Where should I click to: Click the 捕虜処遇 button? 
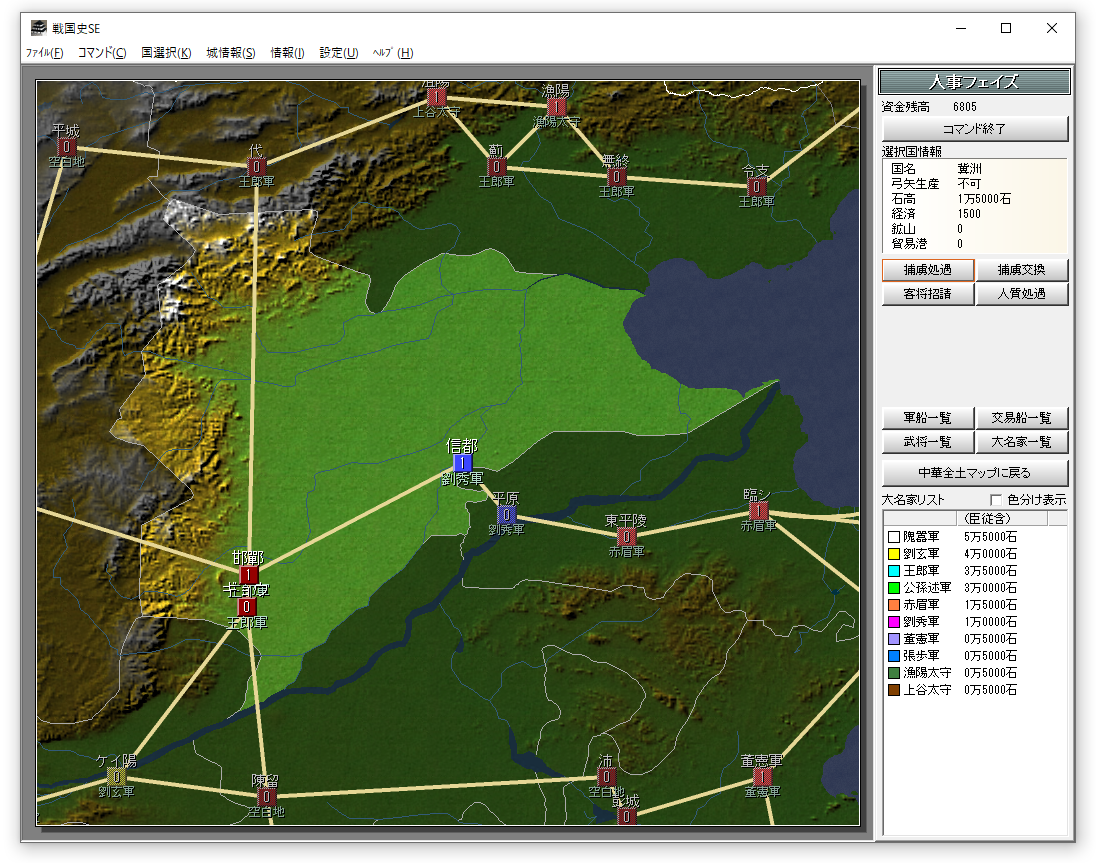tap(927, 270)
